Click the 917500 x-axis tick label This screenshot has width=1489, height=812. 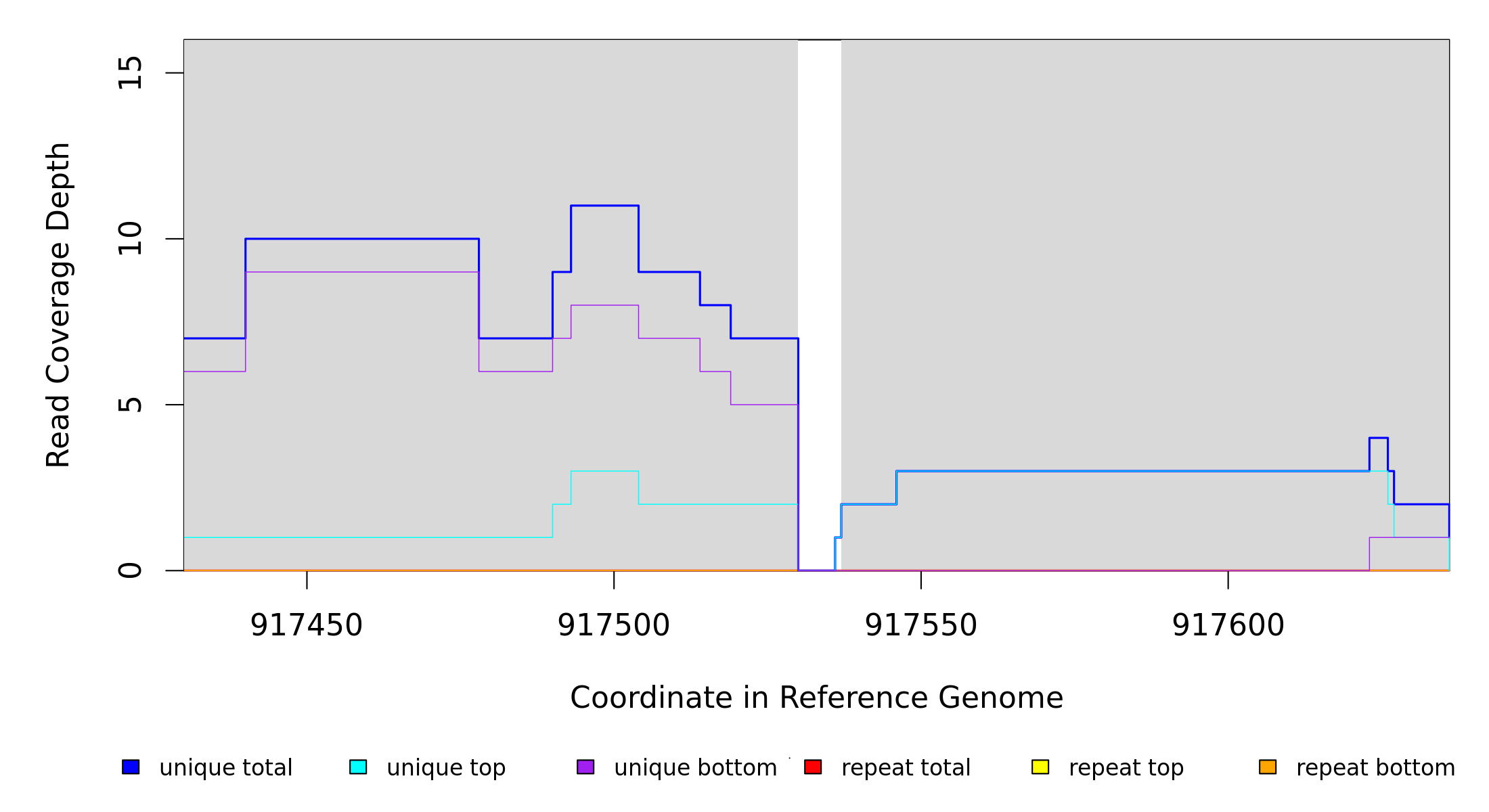pos(614,625)
